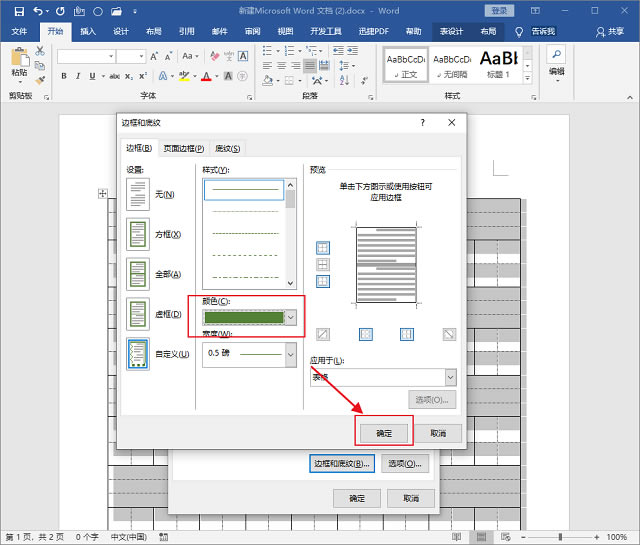Image resolution: width=640 pixels, height=545 pixels.
Task: Toggle inside horizontal border button in preview
Action: pyautogui.click(x=323, y=265)
